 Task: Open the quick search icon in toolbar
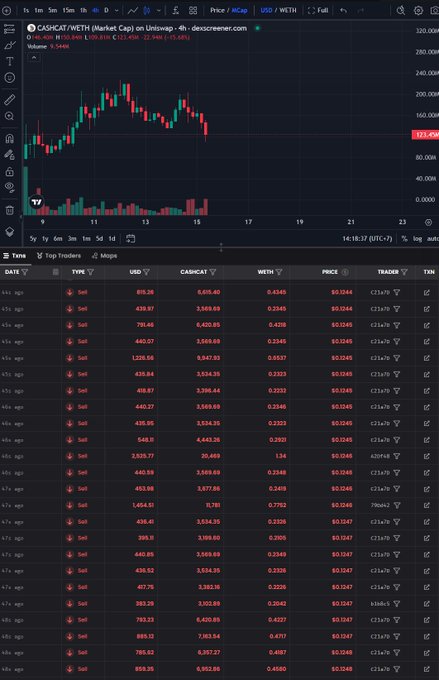point(401,10)
